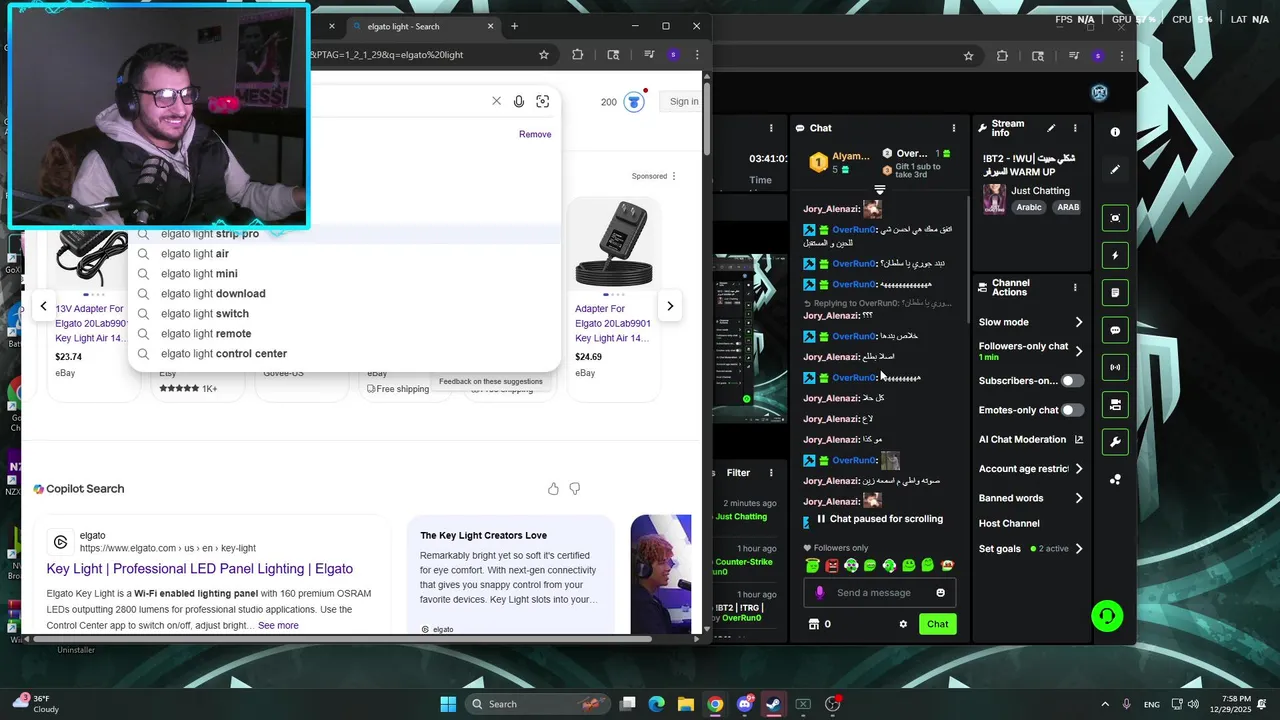Toggle Subscribers-only chat switch
1280x720 pixels.
(x=1072, y=381)
